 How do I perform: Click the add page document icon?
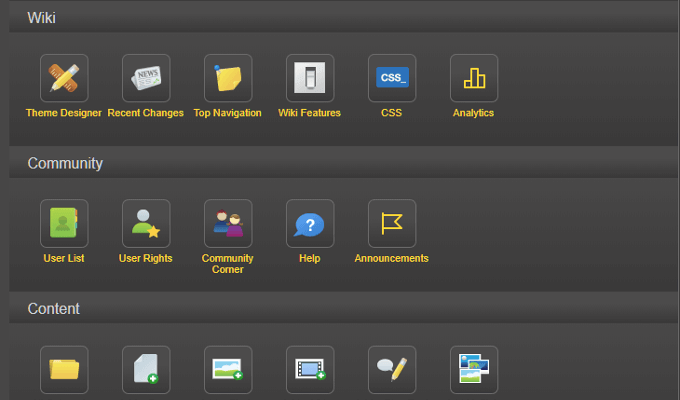146,370
